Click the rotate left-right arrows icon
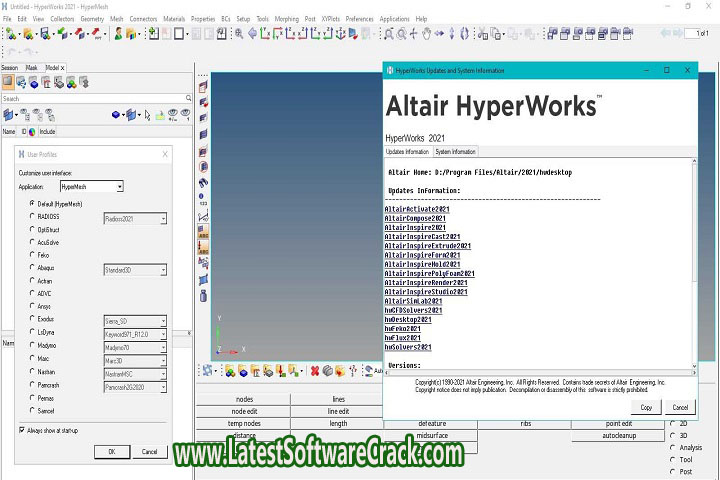 tap(439, 34)
